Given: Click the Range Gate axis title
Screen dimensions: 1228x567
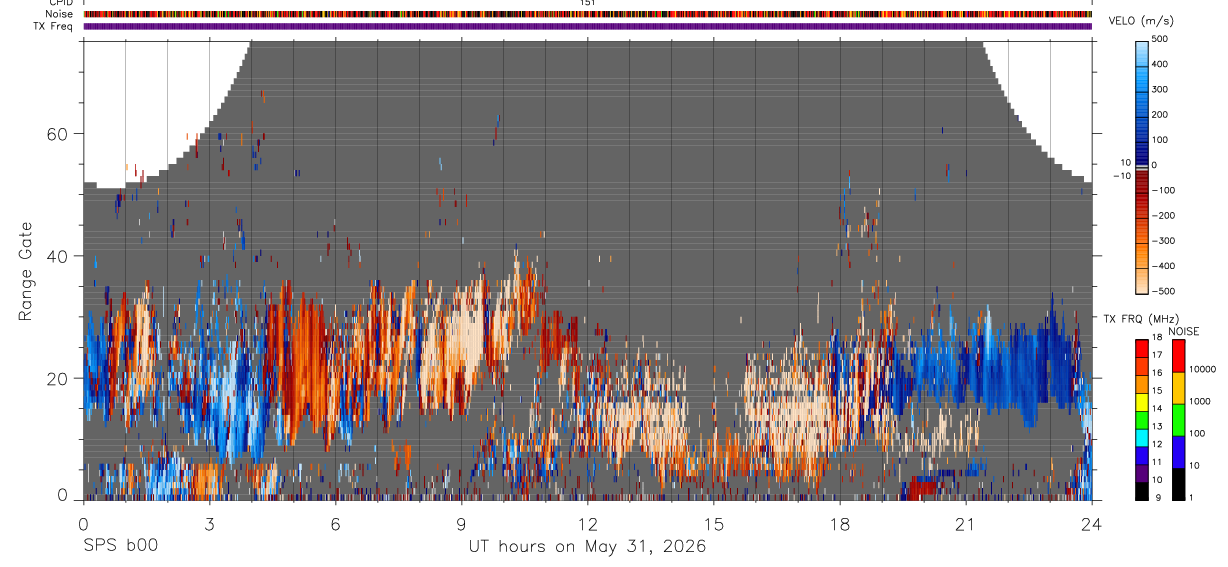Looking at the screenshot, I should coord(25,271).
